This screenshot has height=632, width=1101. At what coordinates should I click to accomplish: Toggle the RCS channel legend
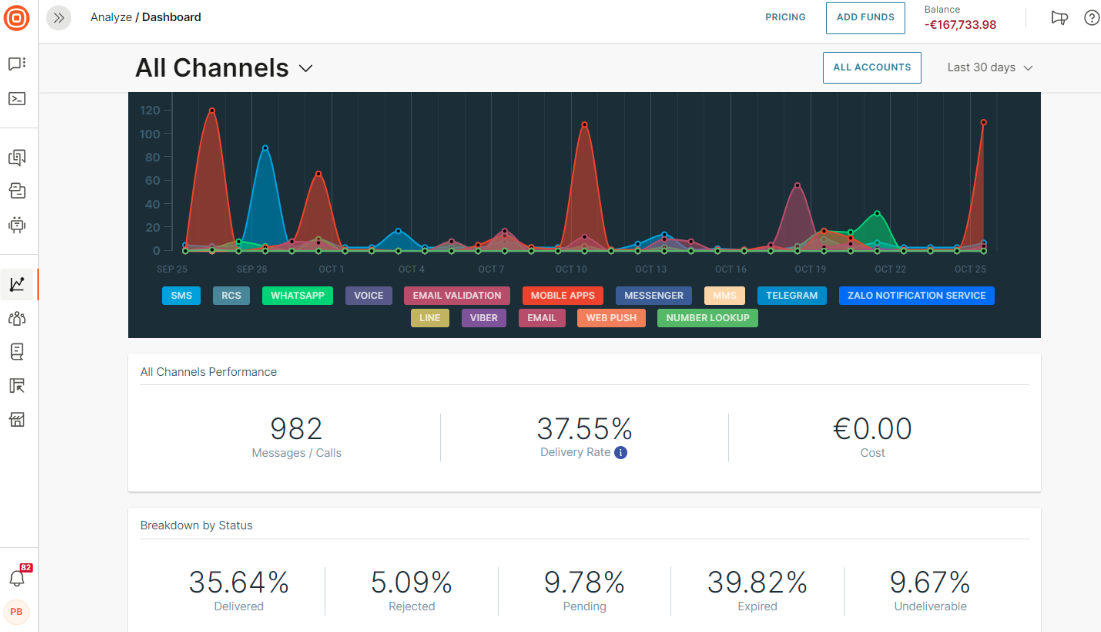pos(231,296)
